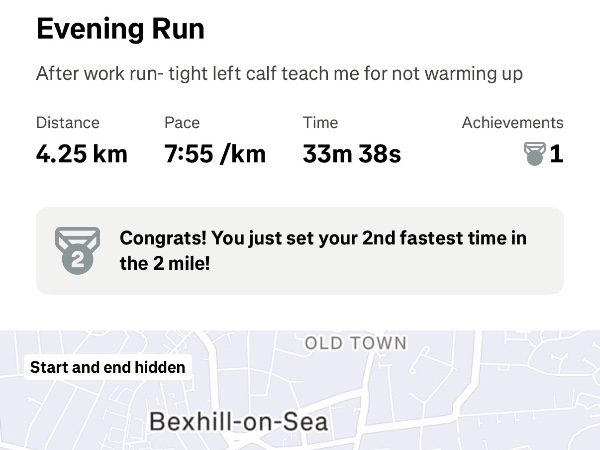600x450 pixels.
Task: Select the 4.25 km distance value
Action: [81, 155]
